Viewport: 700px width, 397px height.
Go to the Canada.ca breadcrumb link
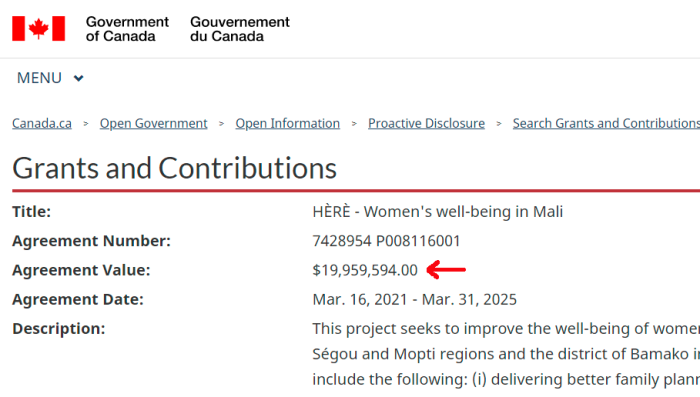42,123
